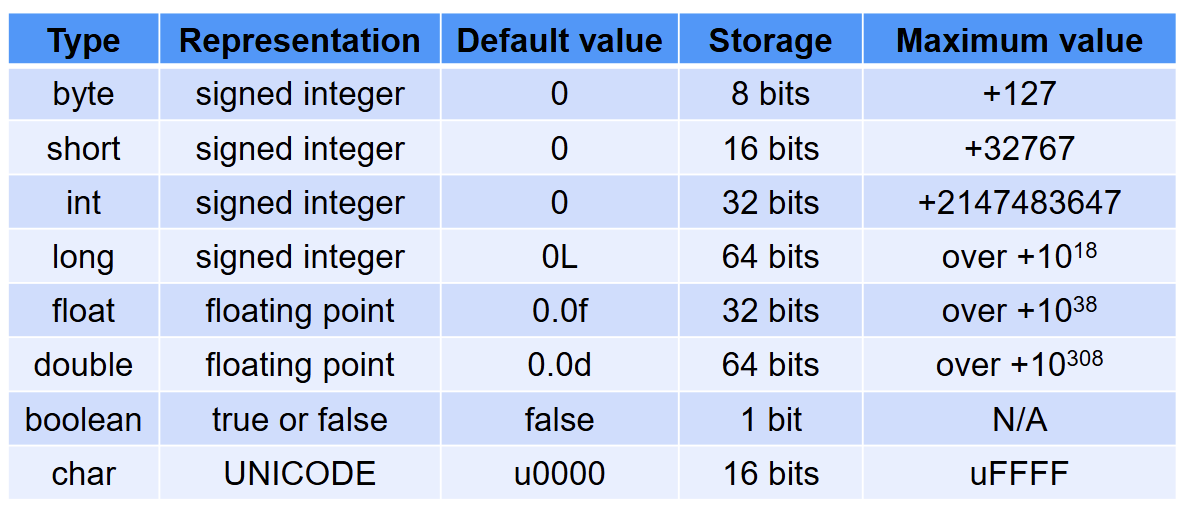Select the double type cell
This screenshot has width=1185, height=510.
(x=83, y=365)
